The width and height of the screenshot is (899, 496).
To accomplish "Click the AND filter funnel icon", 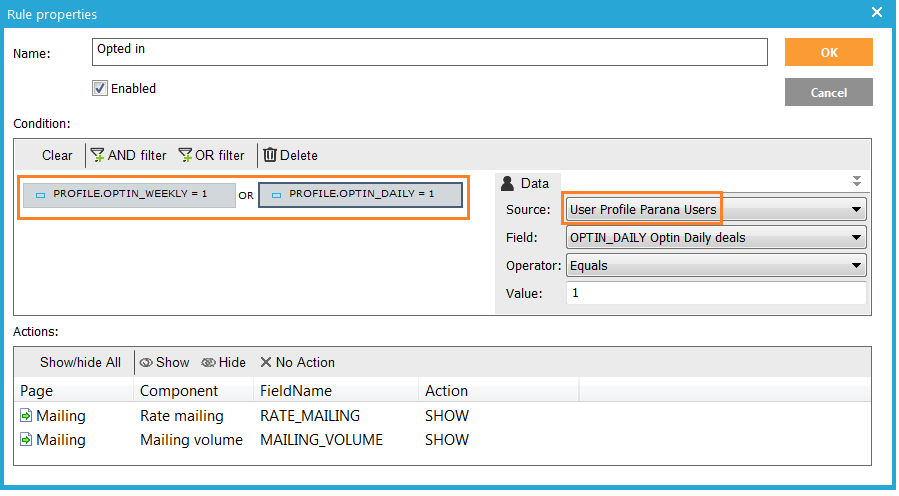I will click(x=98, y=155).
